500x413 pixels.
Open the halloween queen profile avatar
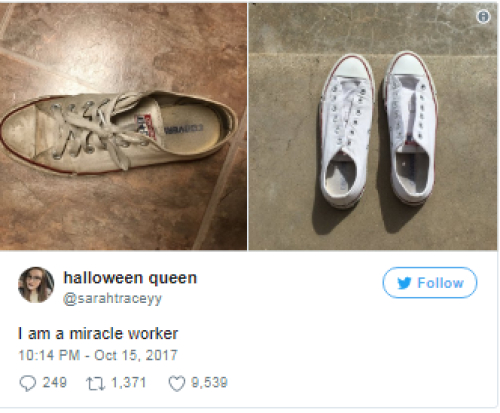tap(36, 285)
